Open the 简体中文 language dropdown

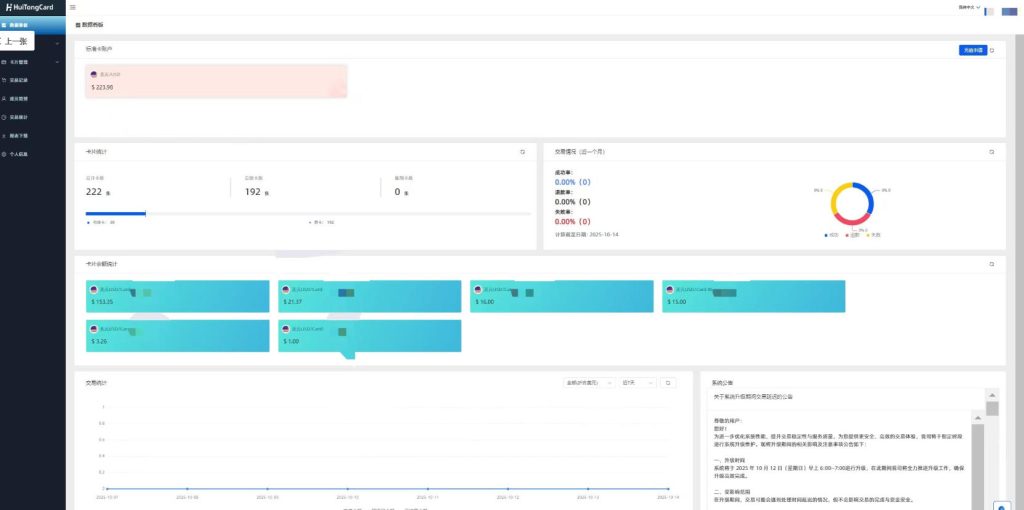coord(967,7)
